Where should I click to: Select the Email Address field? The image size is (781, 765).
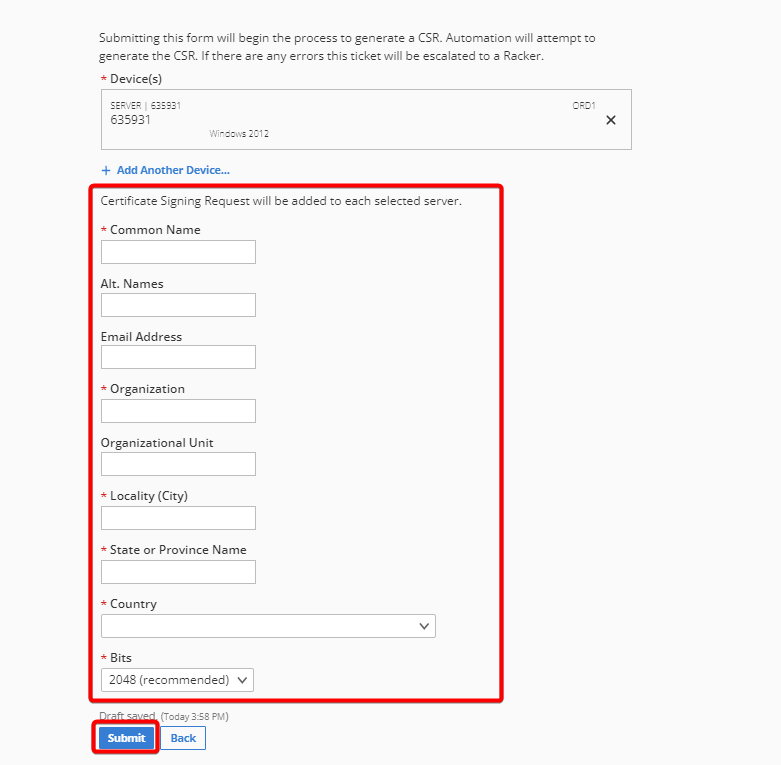(x=178, y=357)
